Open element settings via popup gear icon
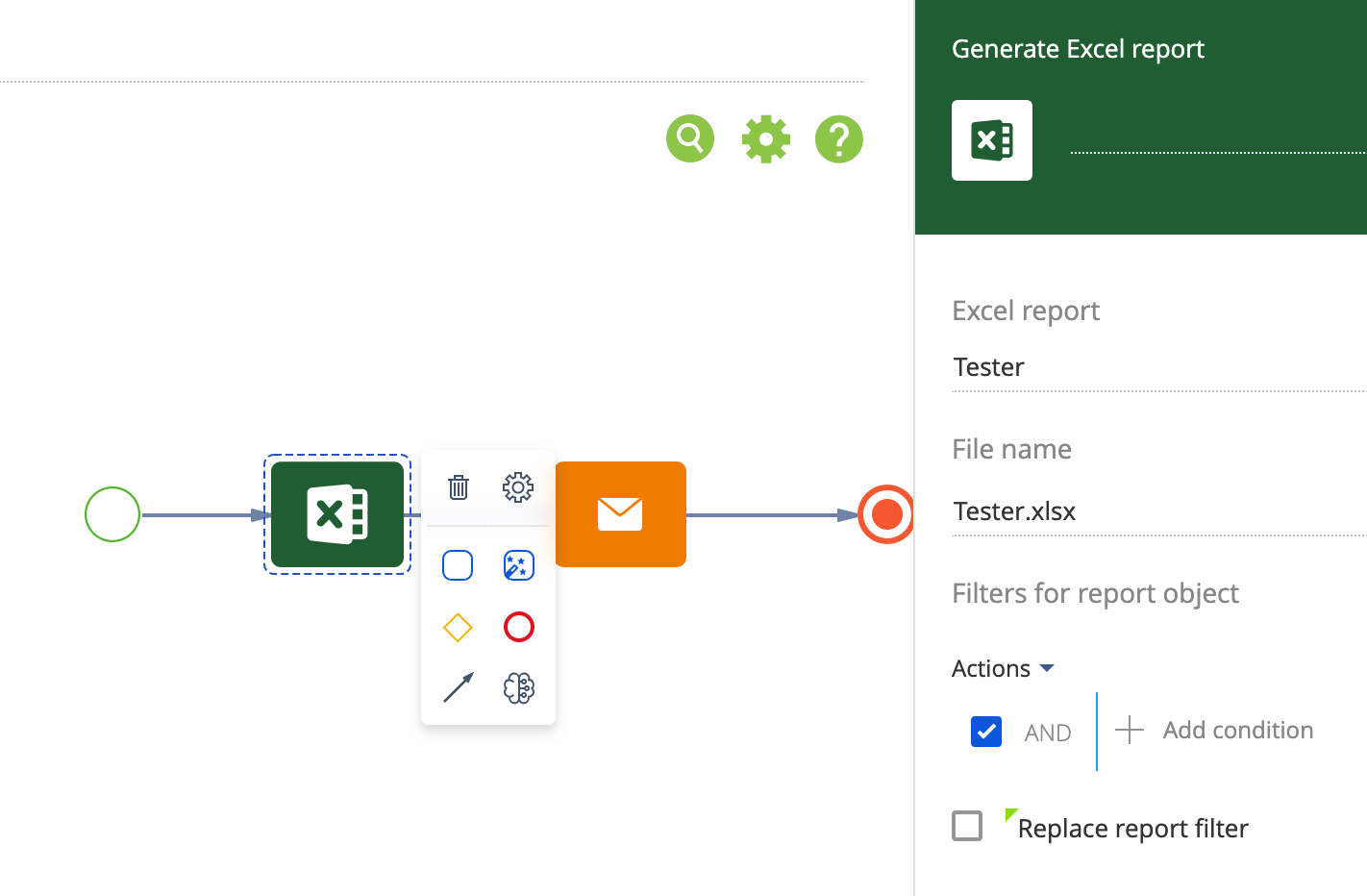The height and width of the screenshot is (896, 1367). click(x=518, y=487)
